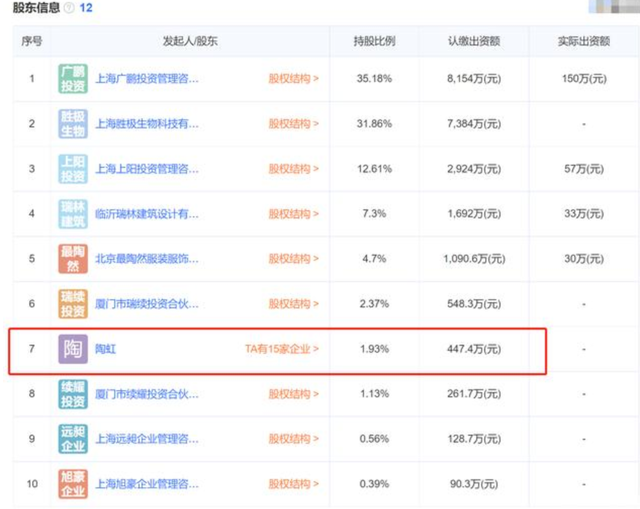Open shareholder 上海远昶企业管理咨…
The image size is (640, 509).
point(147,439)
